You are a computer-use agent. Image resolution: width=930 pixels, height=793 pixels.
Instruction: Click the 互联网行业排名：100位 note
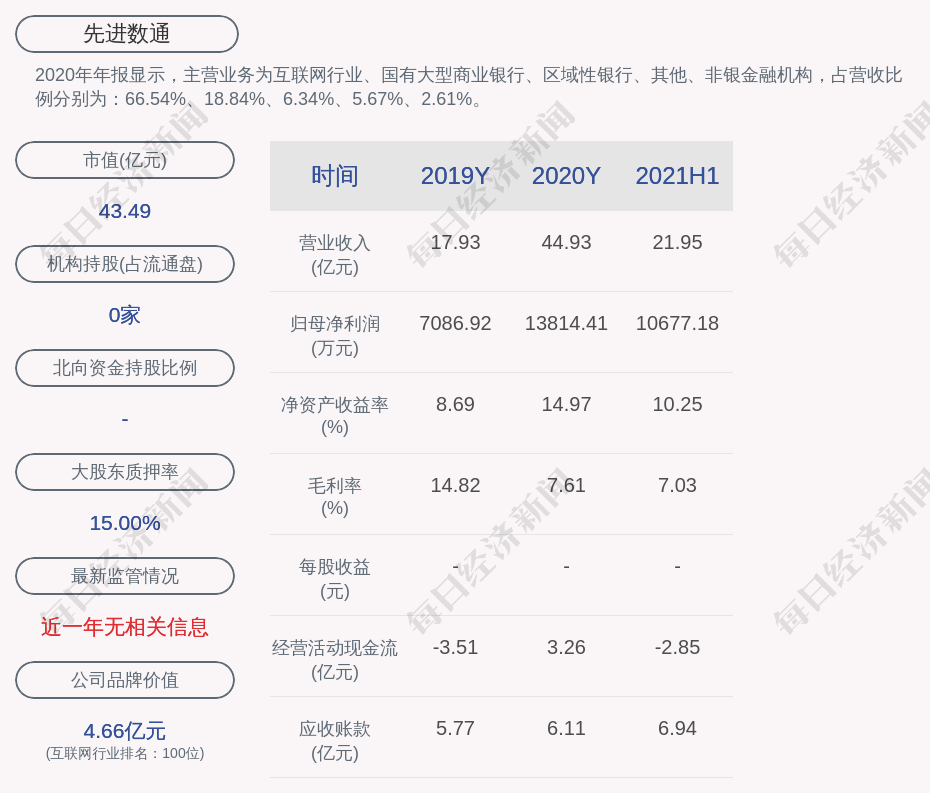[x=125, y=753]
